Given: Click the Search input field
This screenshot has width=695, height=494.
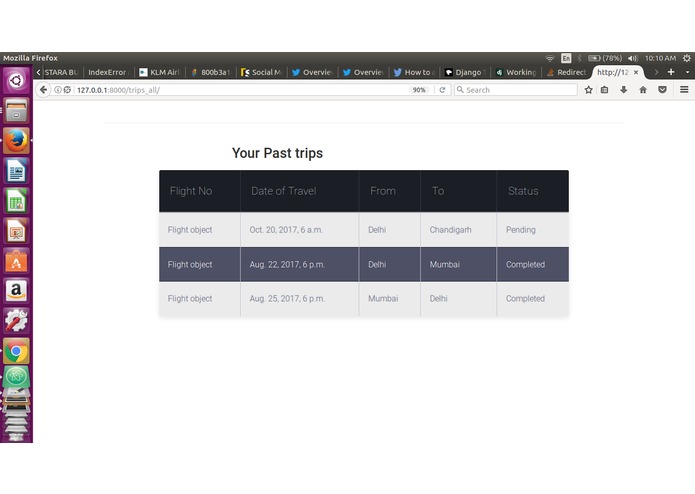Looking at the screenshot, I should (515, 90).
